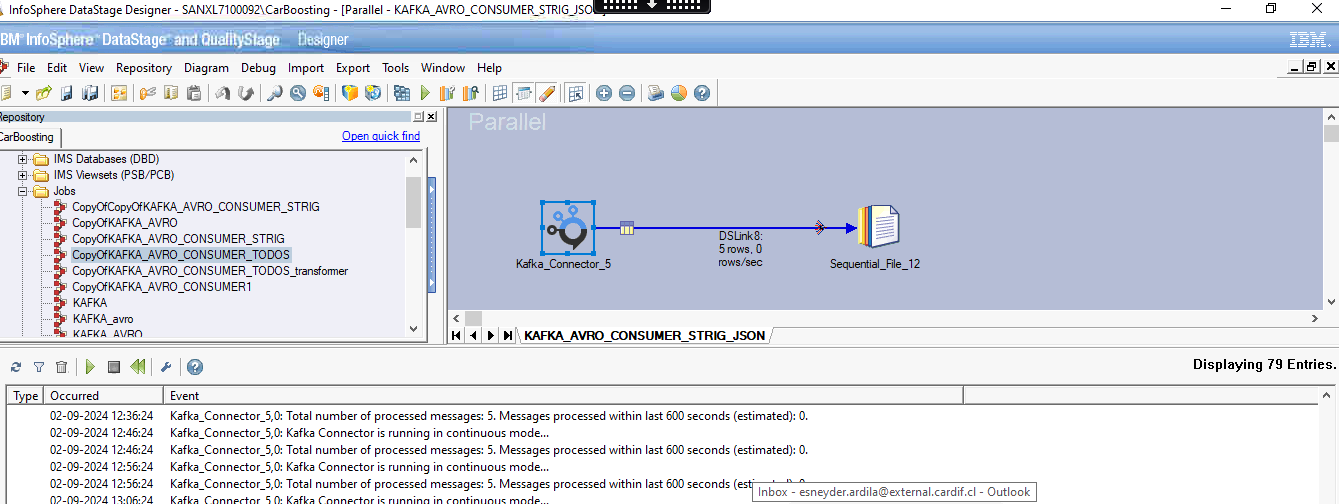Image resolution: width=1339 pixels, height=504 pixels.
Task: Open the New job dropdown arrow
Action: point(25,93)
